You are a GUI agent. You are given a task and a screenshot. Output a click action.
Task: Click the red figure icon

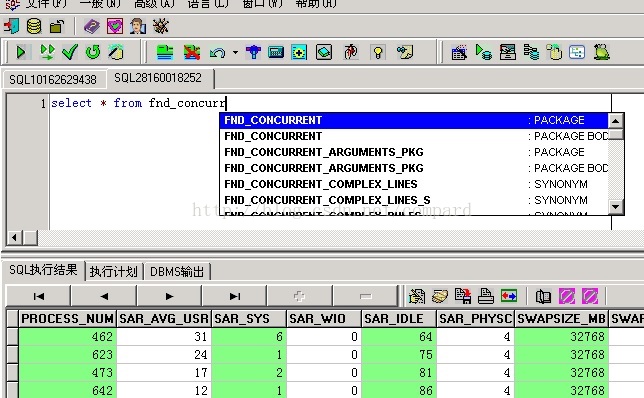(351, 53)
